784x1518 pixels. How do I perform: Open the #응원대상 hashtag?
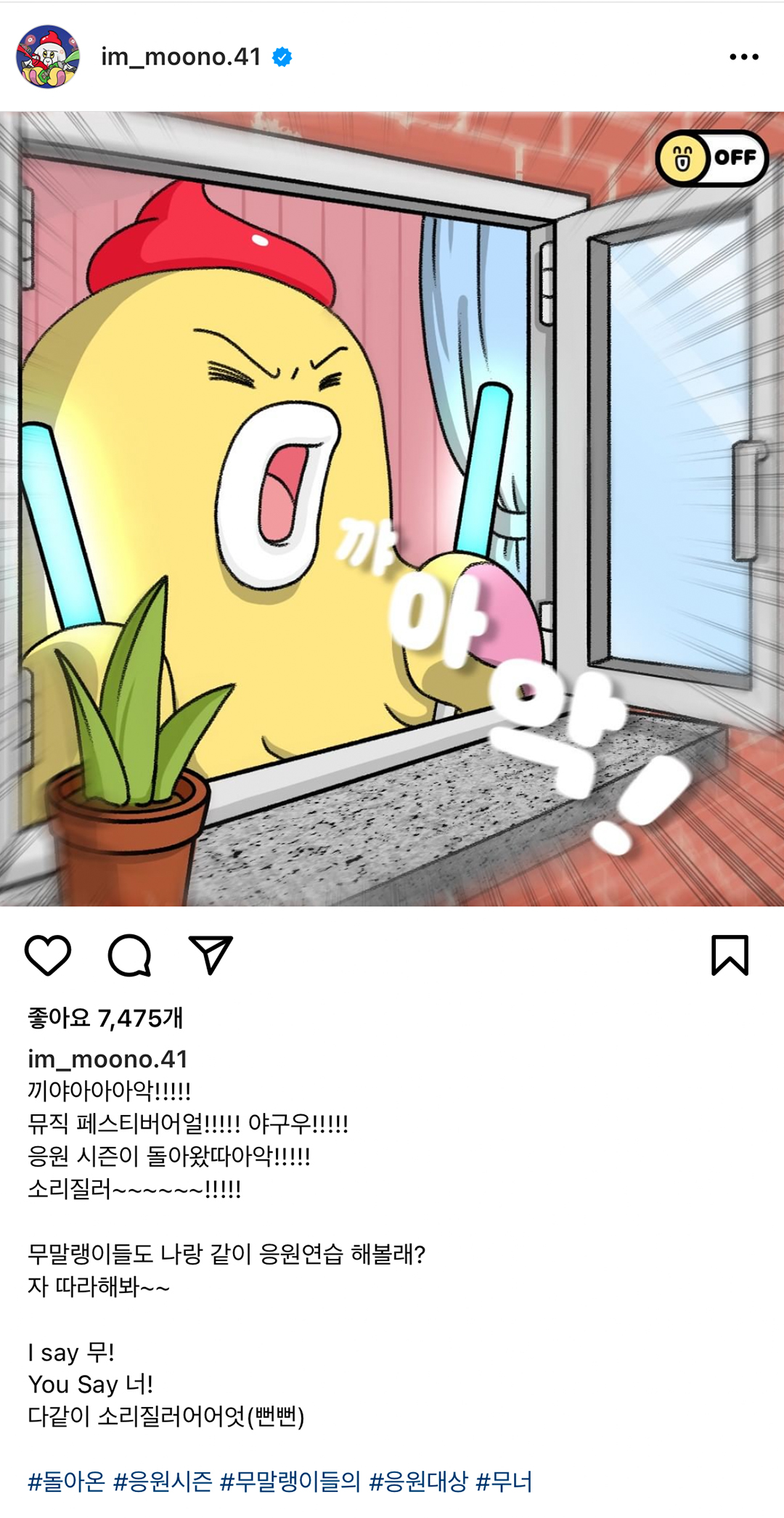pyautogui.click(x=419, y=1481)
